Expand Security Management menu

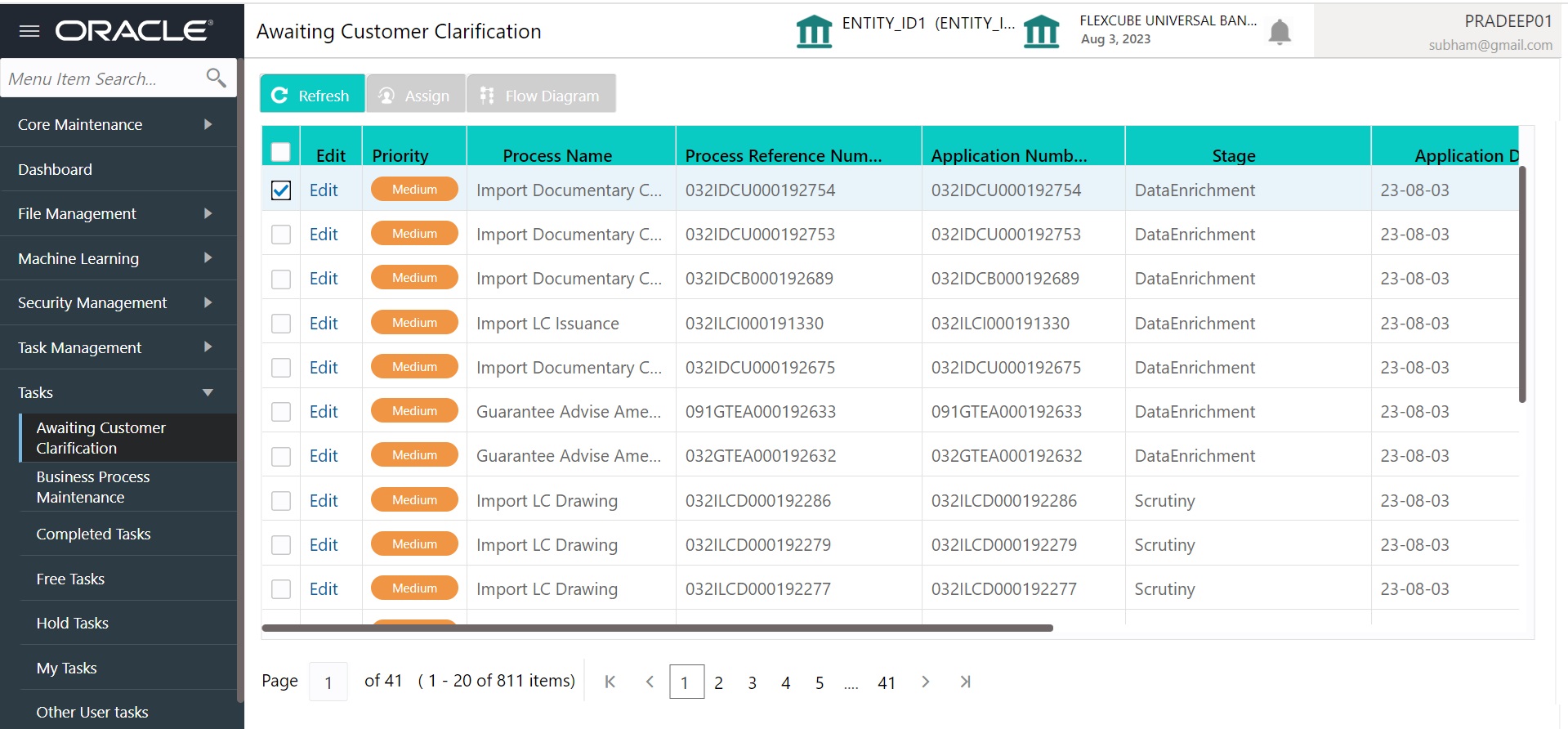pos(118,302)
